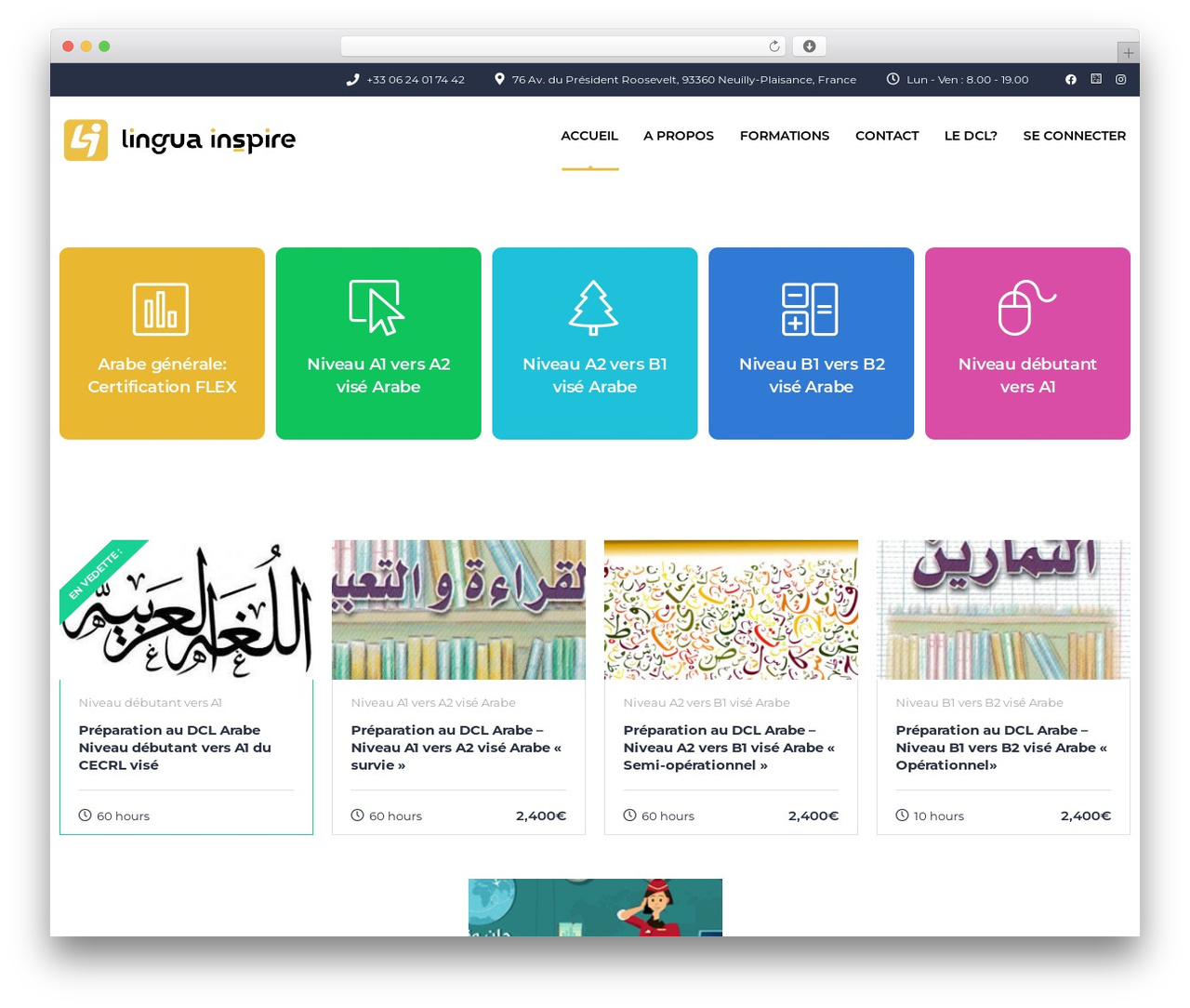Open the A PROPOS menu item
1190x1008 pixels.
(679, 136)
